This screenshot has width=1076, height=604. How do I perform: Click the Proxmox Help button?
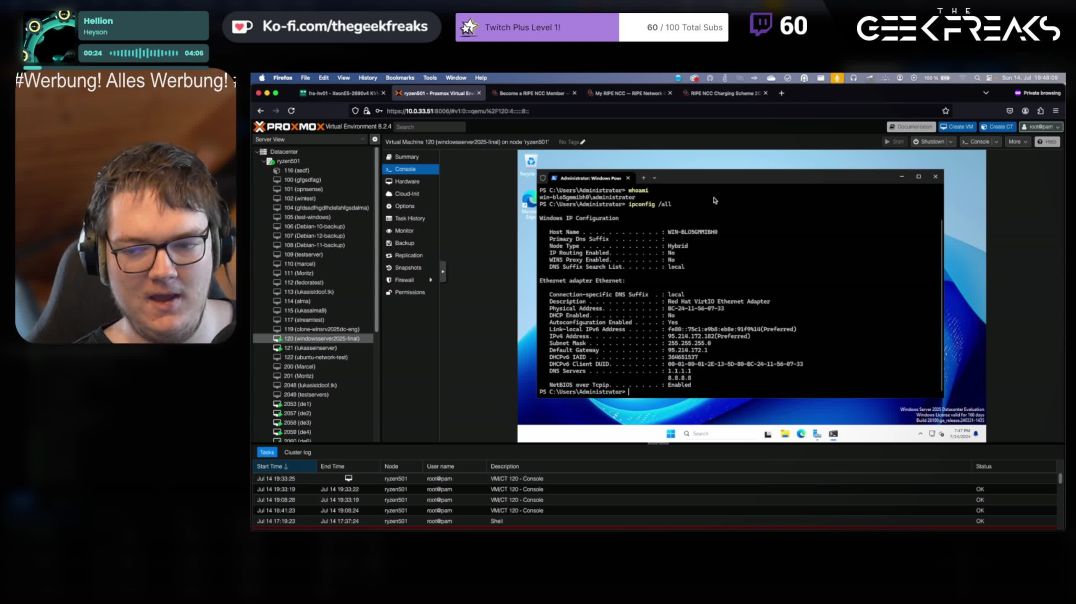coord(1047,142)
